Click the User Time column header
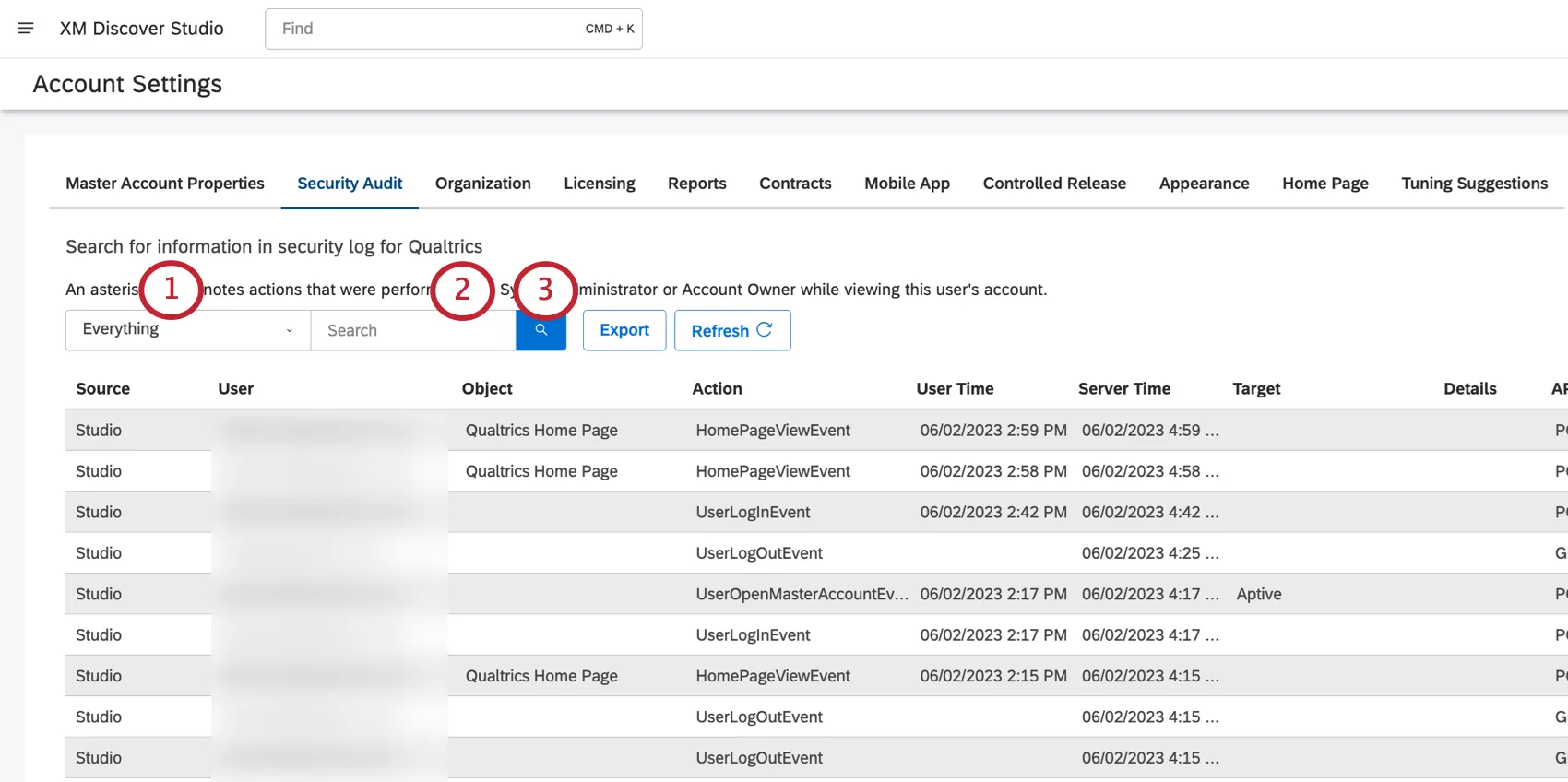 955,389
